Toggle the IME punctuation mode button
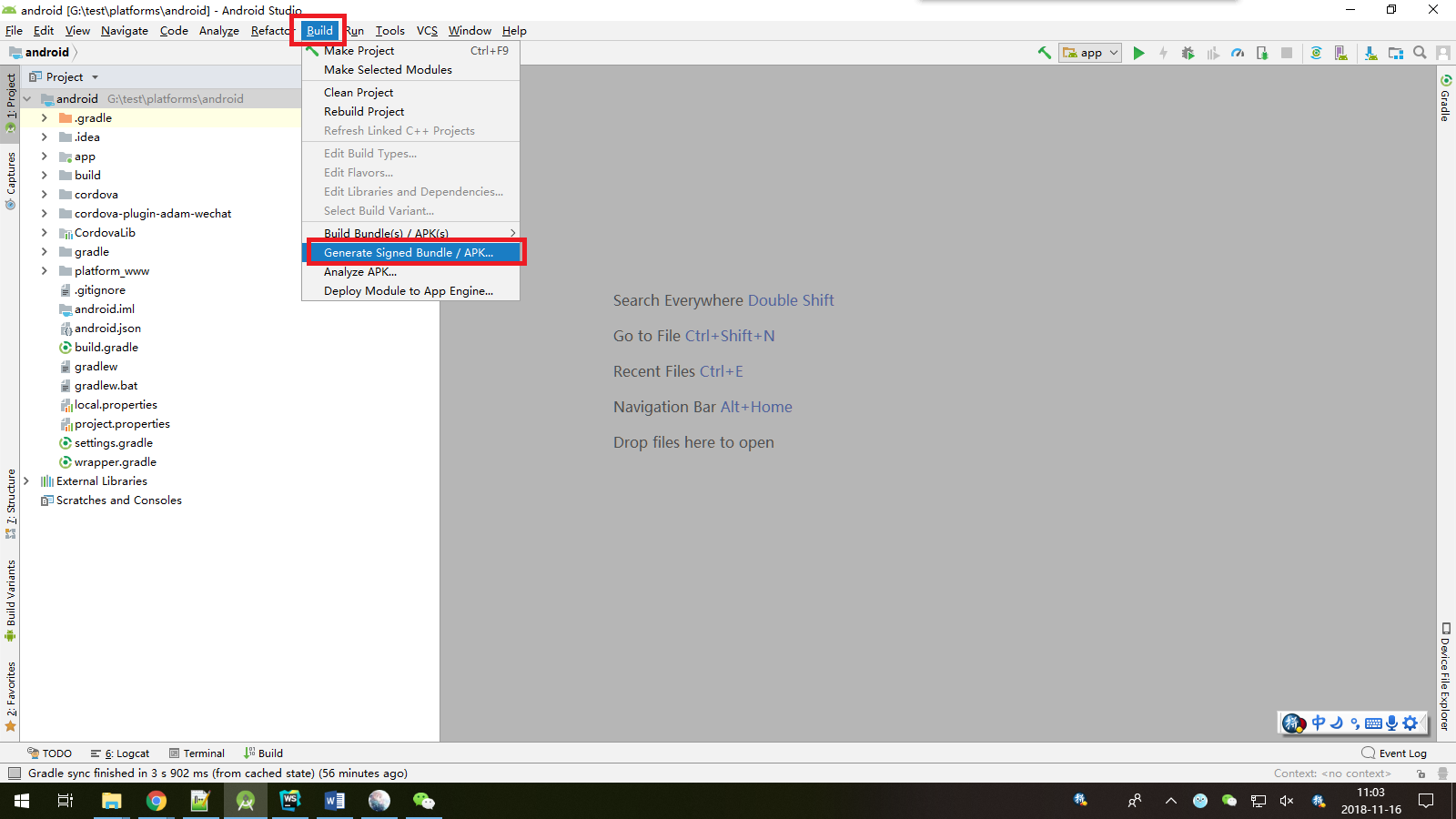The width and height of the screenshot is (1456, 819). click(1355, 723)
